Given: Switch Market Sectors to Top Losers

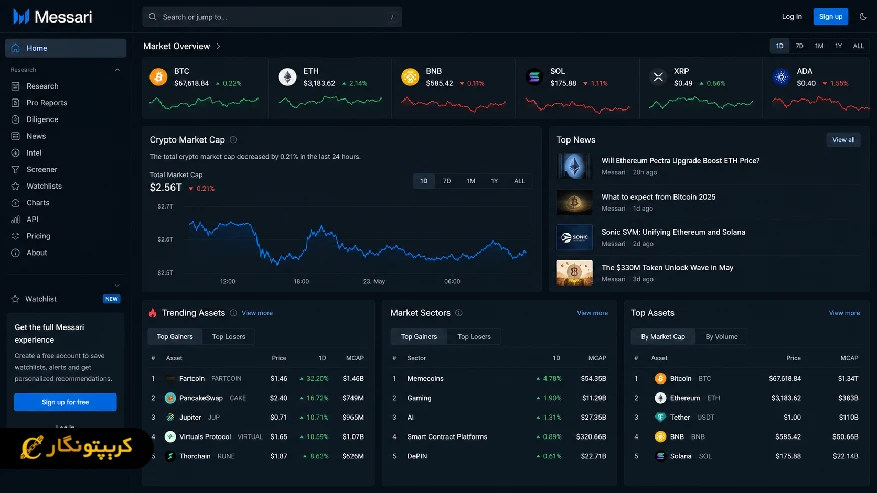Looking at the screenshot, I should click(474, 336).
